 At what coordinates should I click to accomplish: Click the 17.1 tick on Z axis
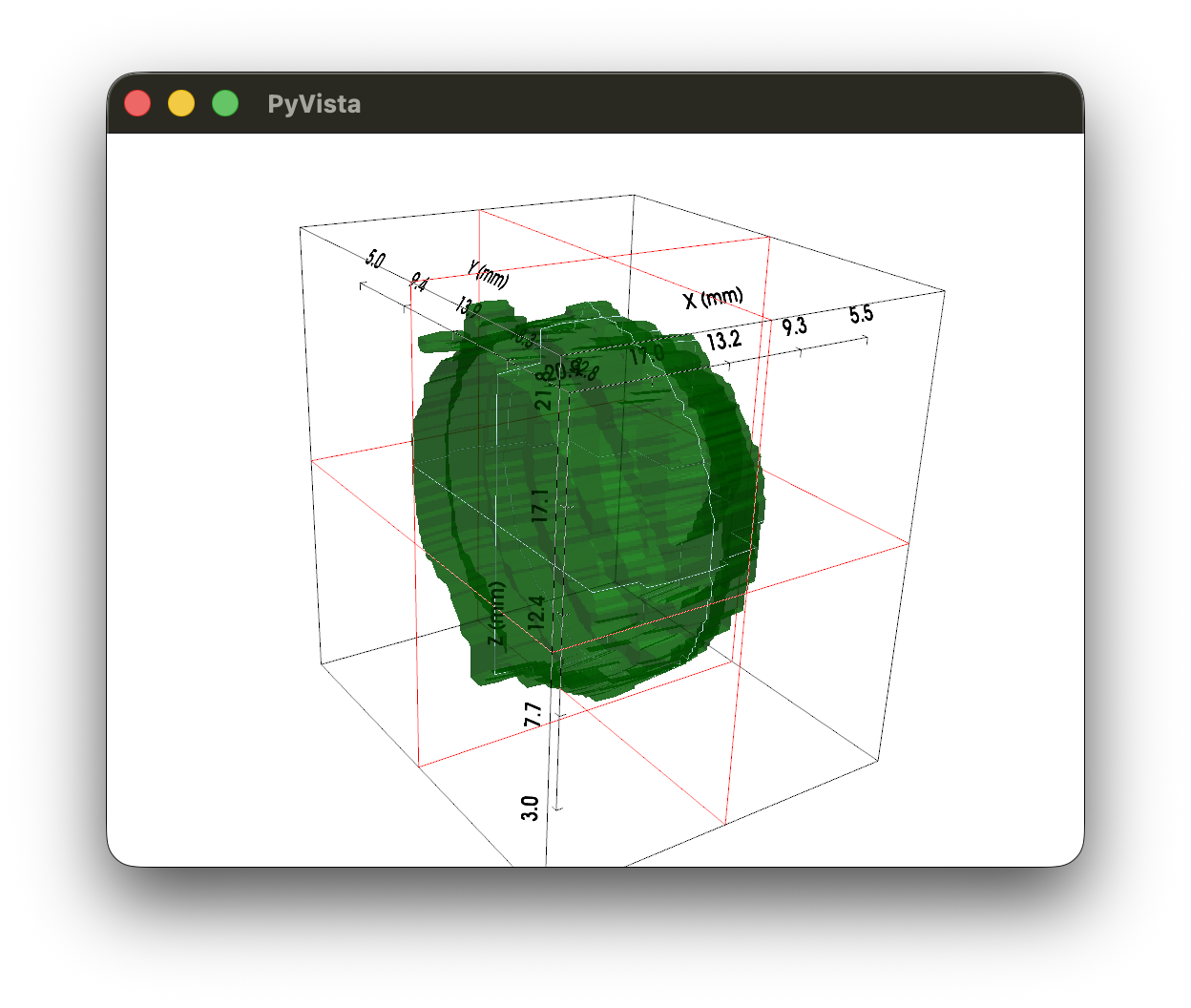(540, 505)
